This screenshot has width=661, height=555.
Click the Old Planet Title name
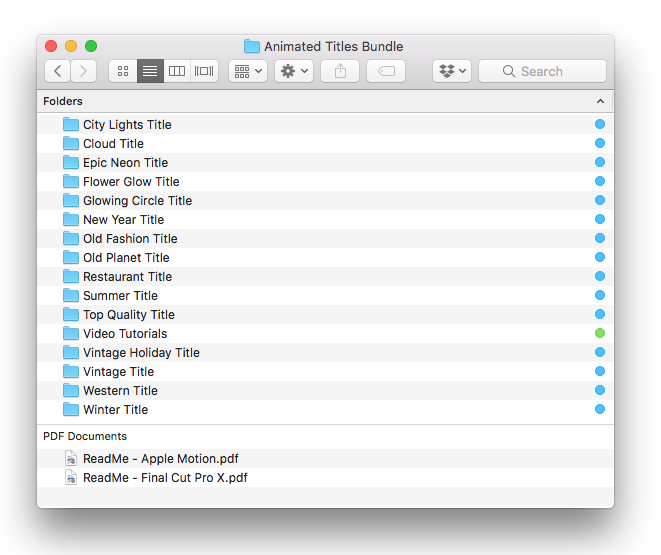[126, 257]
